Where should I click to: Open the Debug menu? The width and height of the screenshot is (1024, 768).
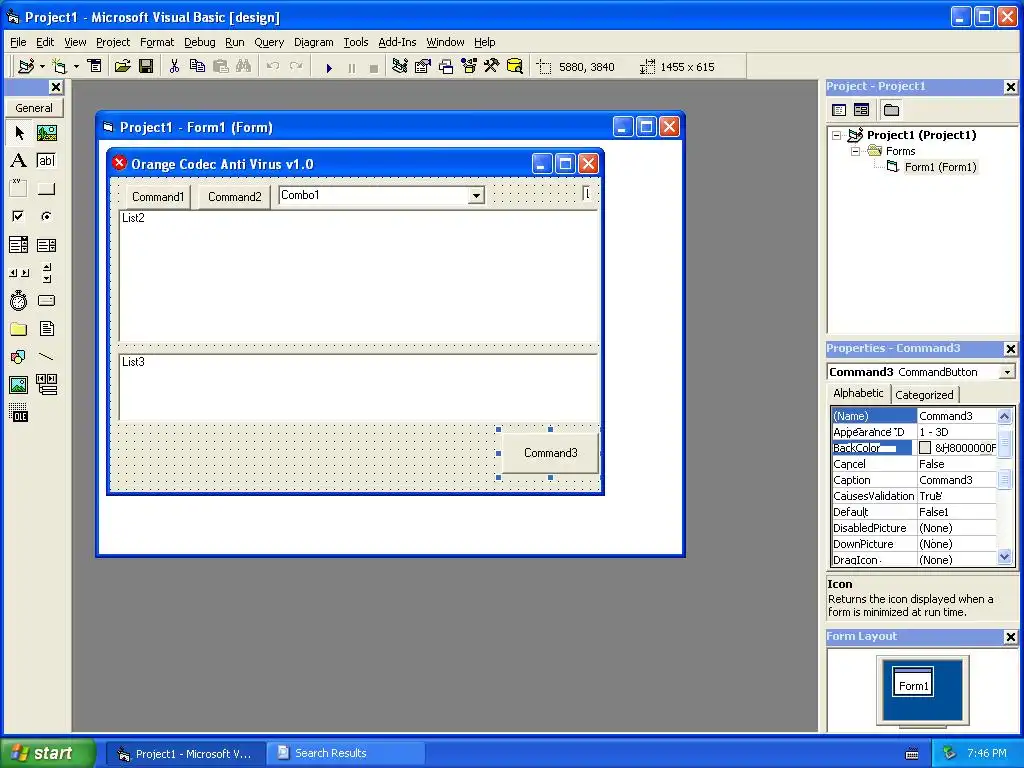199,42
